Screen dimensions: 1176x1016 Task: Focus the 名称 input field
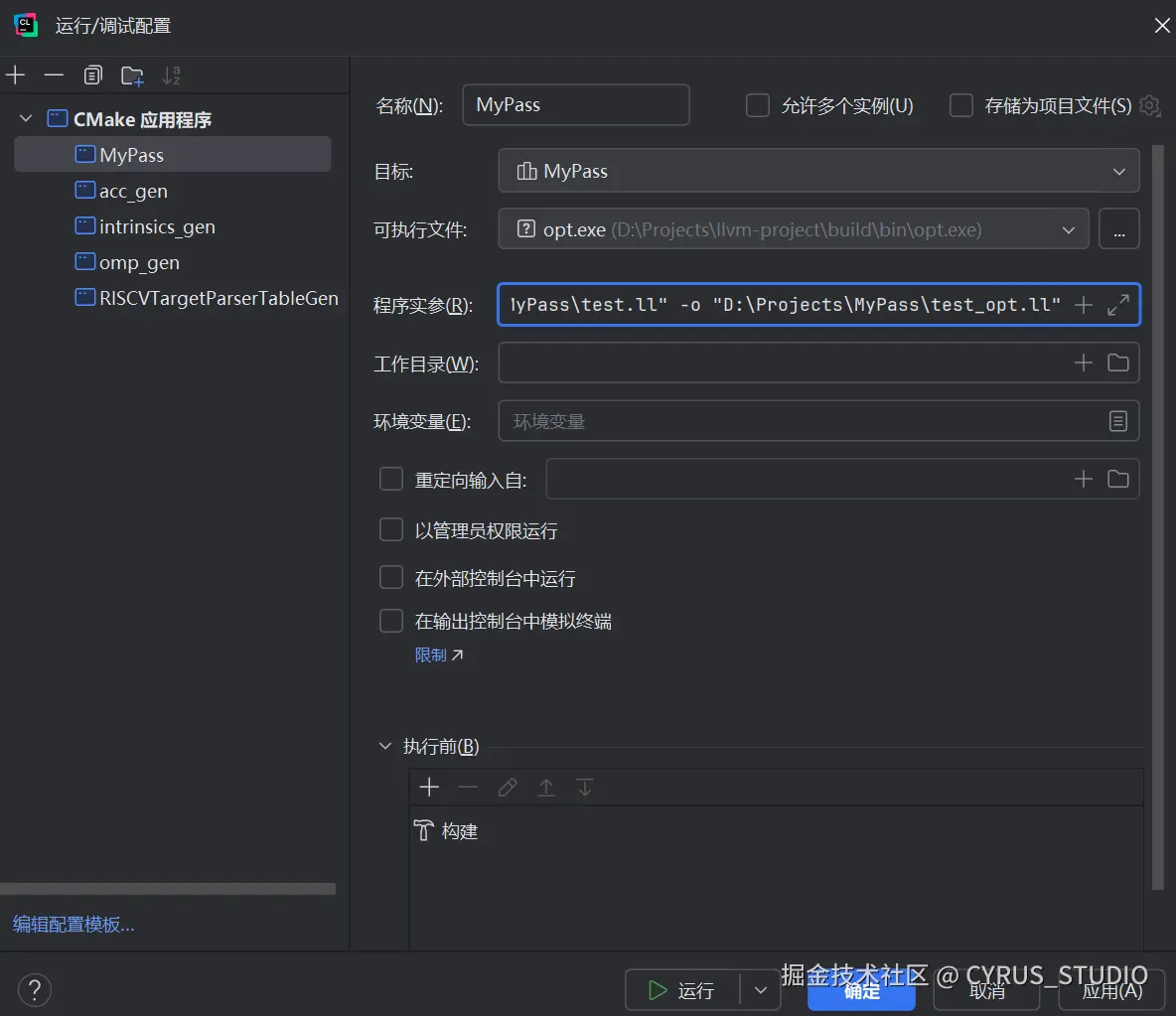point(576,105)
